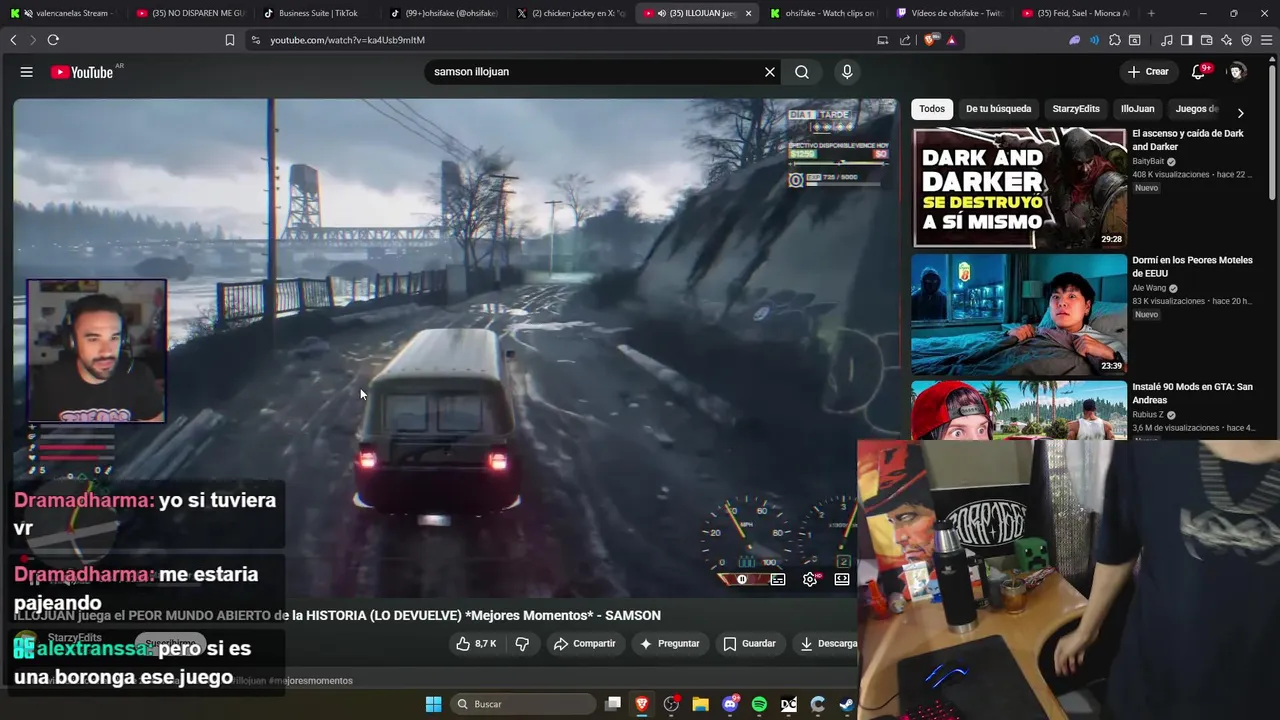The height and width of the screenshot is (720, 1280).
Task: Open the YouTube hamburger guide menu
Action: 27,72
